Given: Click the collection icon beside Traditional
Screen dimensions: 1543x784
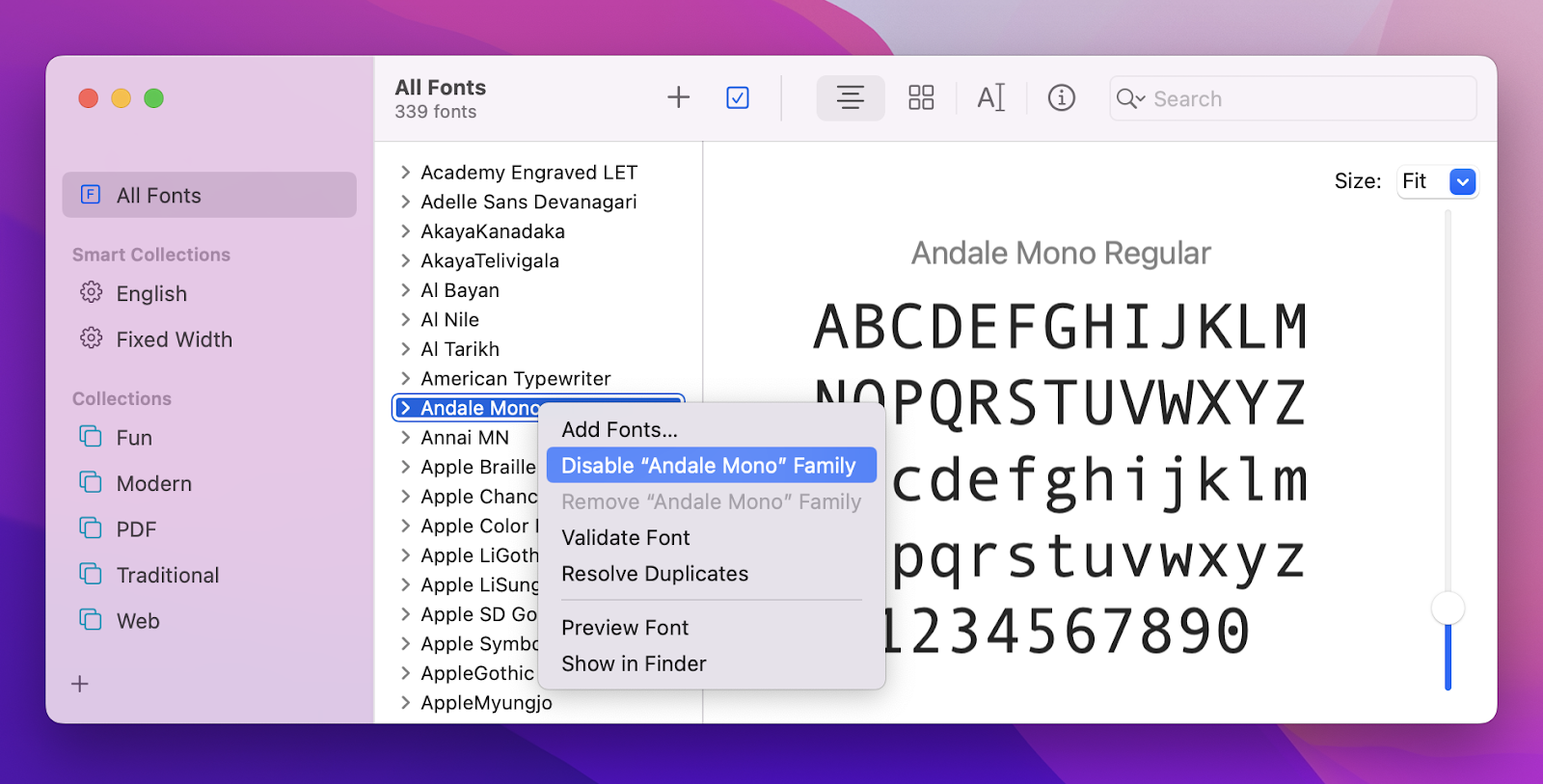Looking at the screenshot, I should pyautogui.click(x=91, y=574).
